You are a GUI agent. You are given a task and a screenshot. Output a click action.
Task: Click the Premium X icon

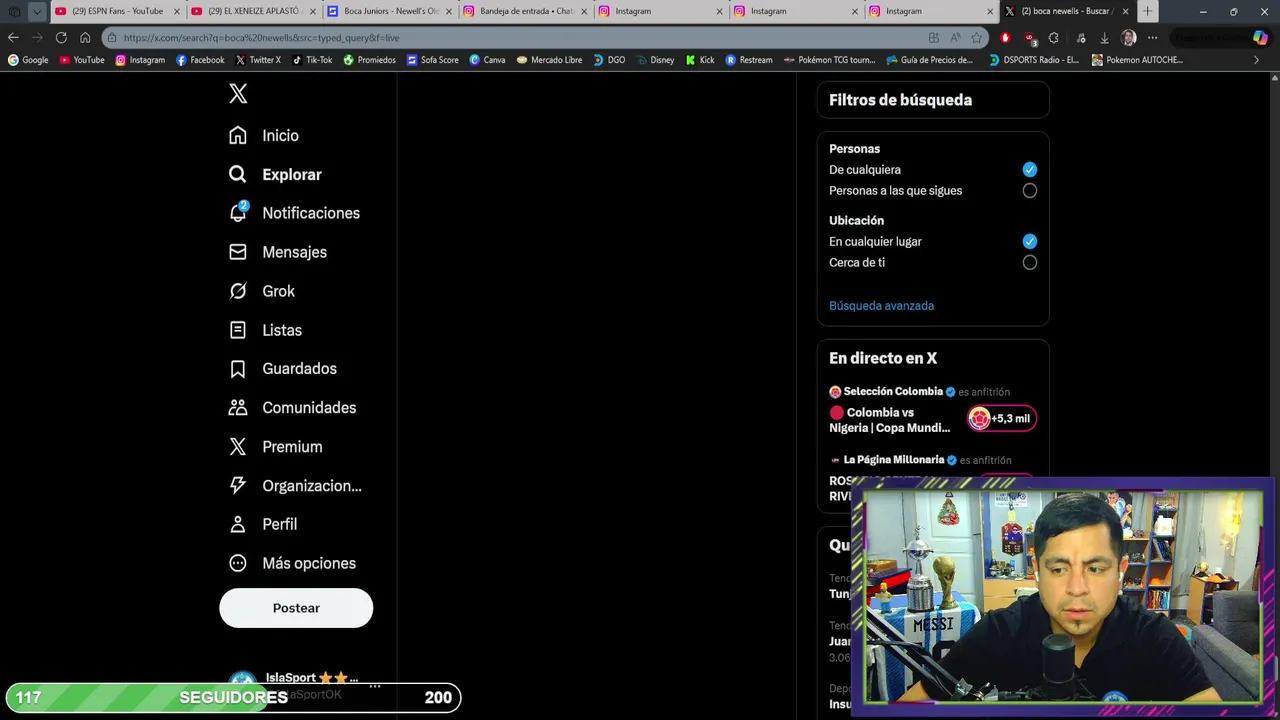click(238, 447)
